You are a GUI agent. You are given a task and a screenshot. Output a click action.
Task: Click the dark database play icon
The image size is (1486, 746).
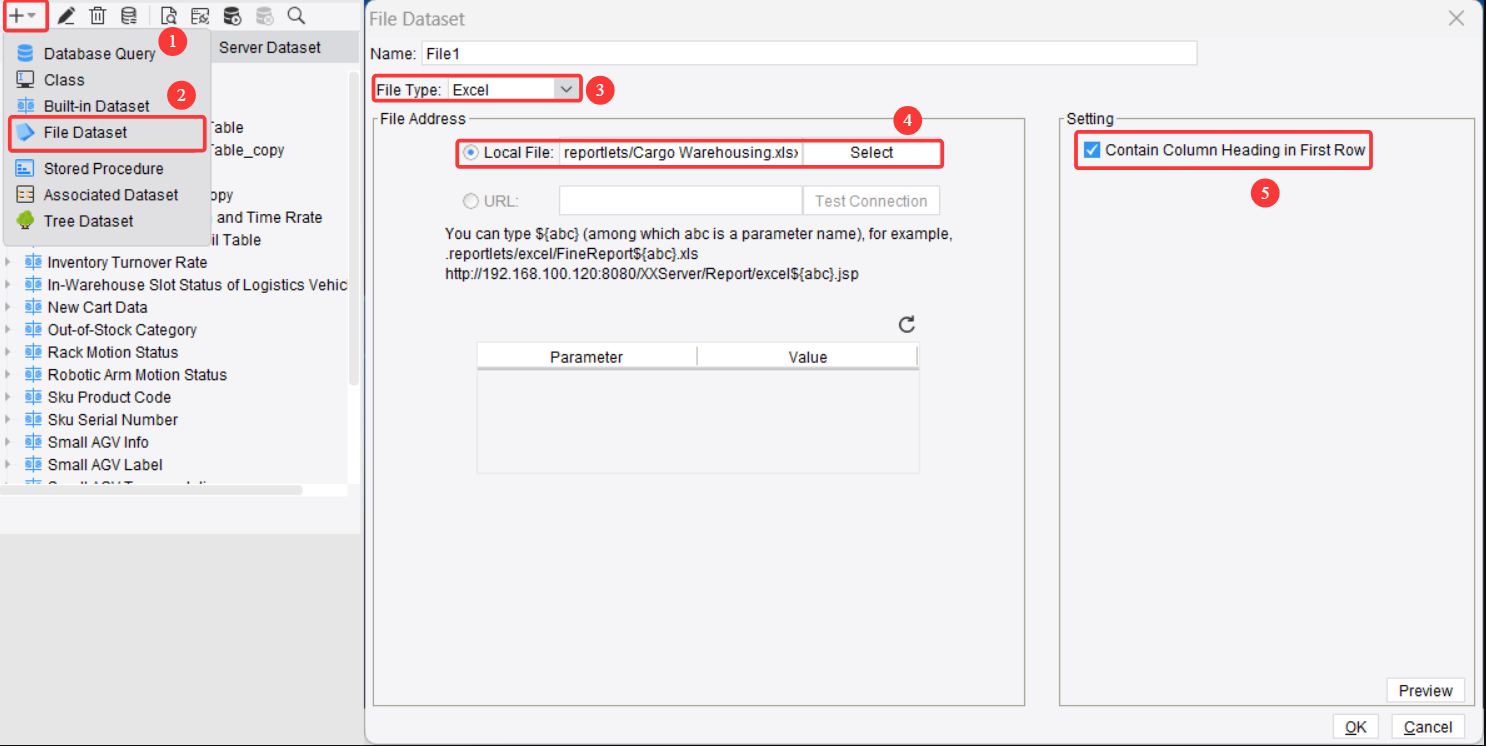click(x=232, y=16)
